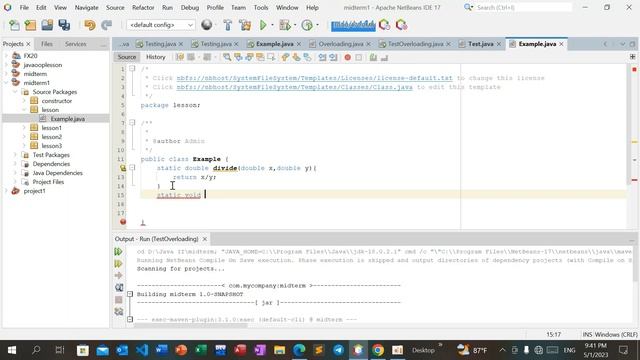Viewport: 640px width, 360px height.
Task: Collapse the code fold at line 12
Action: pyautogui.click(x=132, y=167)
